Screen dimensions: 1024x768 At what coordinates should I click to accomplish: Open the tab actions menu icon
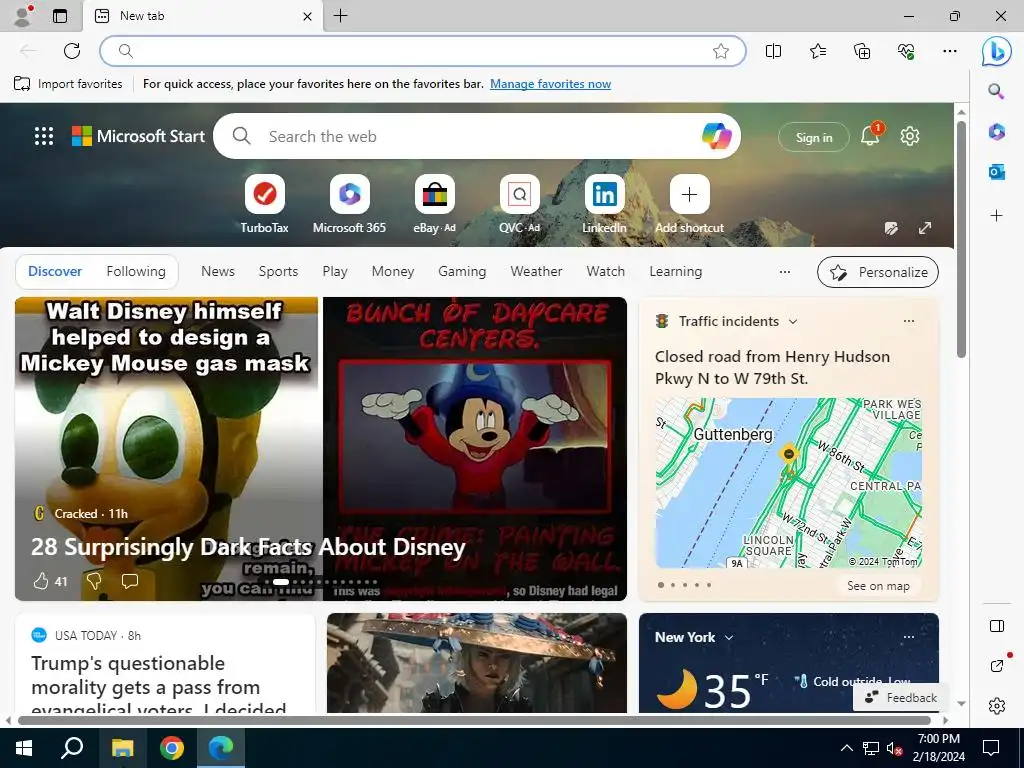60,16
